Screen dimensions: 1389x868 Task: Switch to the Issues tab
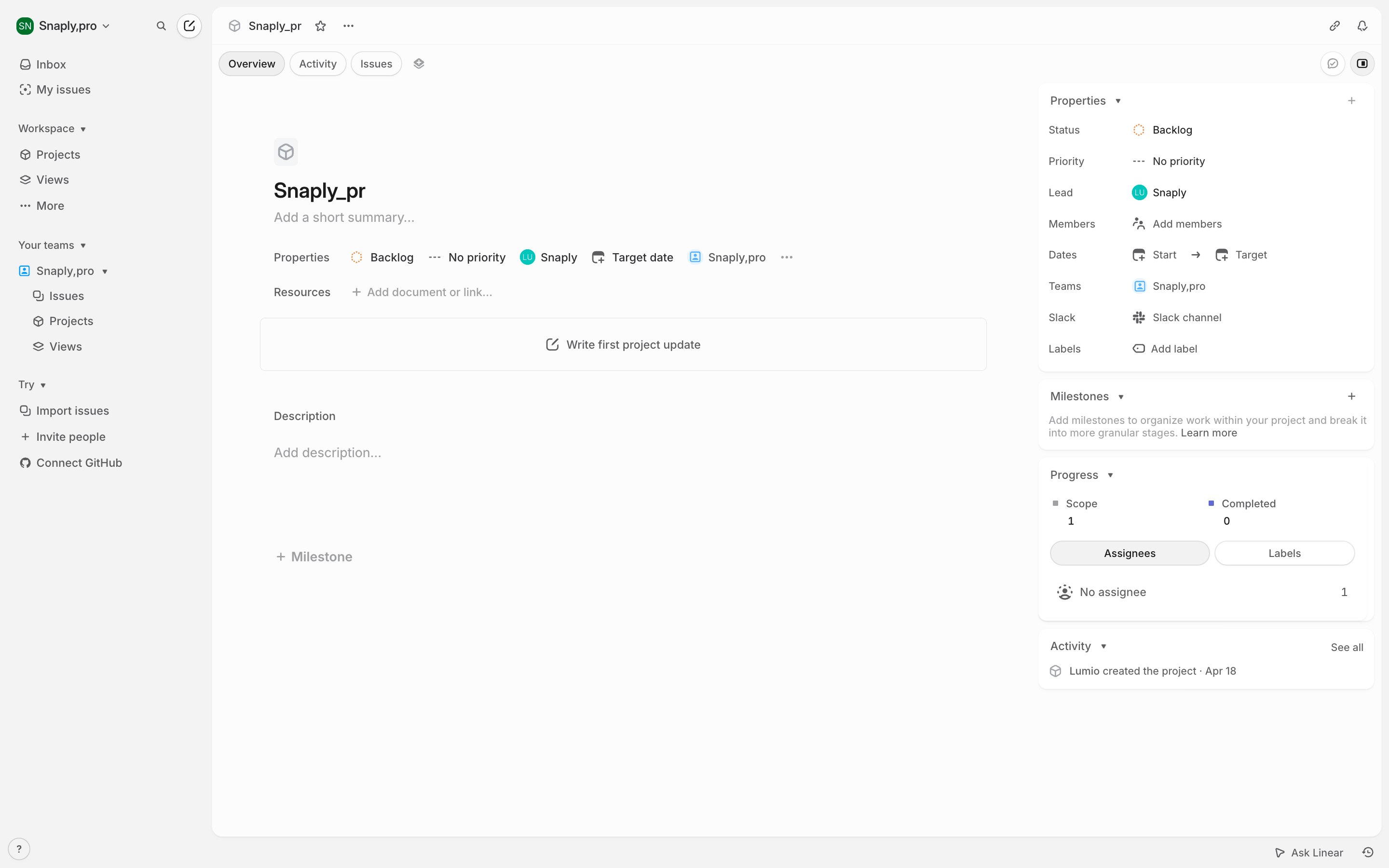[376, 64]
